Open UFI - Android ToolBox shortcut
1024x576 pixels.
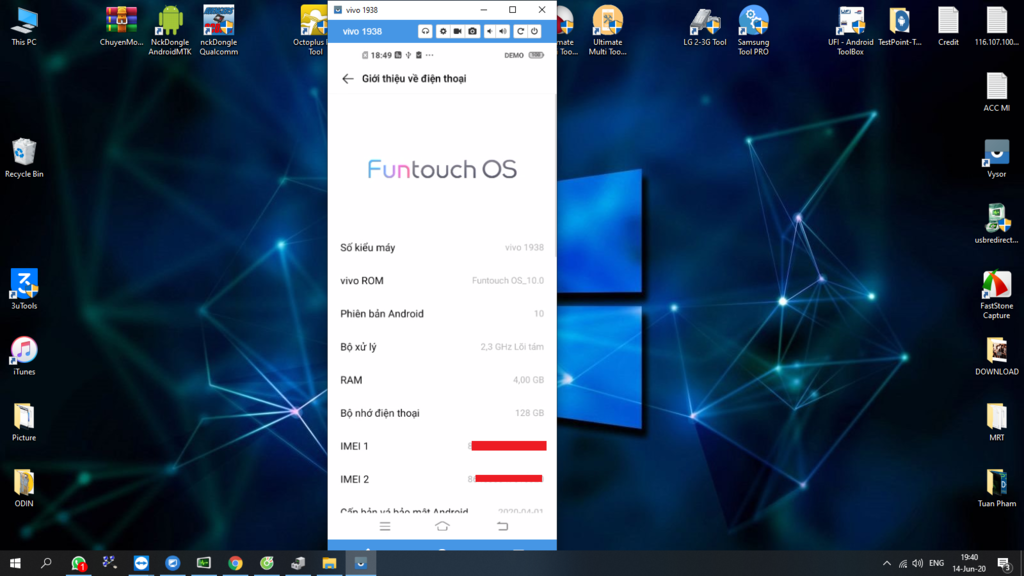pos(850,30)
